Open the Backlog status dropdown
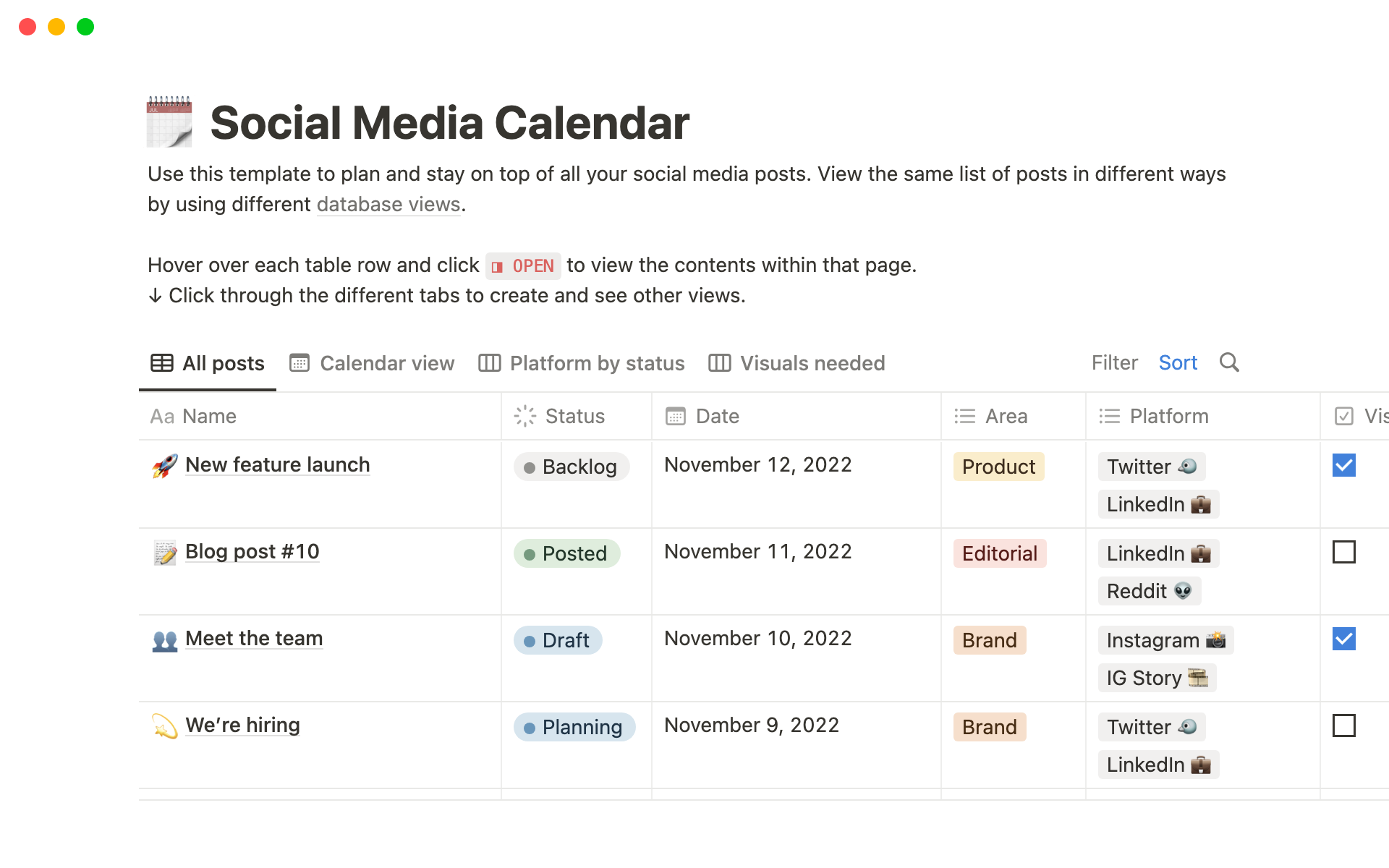Screen dimensions: 1389x868 (x=572, y=467)
